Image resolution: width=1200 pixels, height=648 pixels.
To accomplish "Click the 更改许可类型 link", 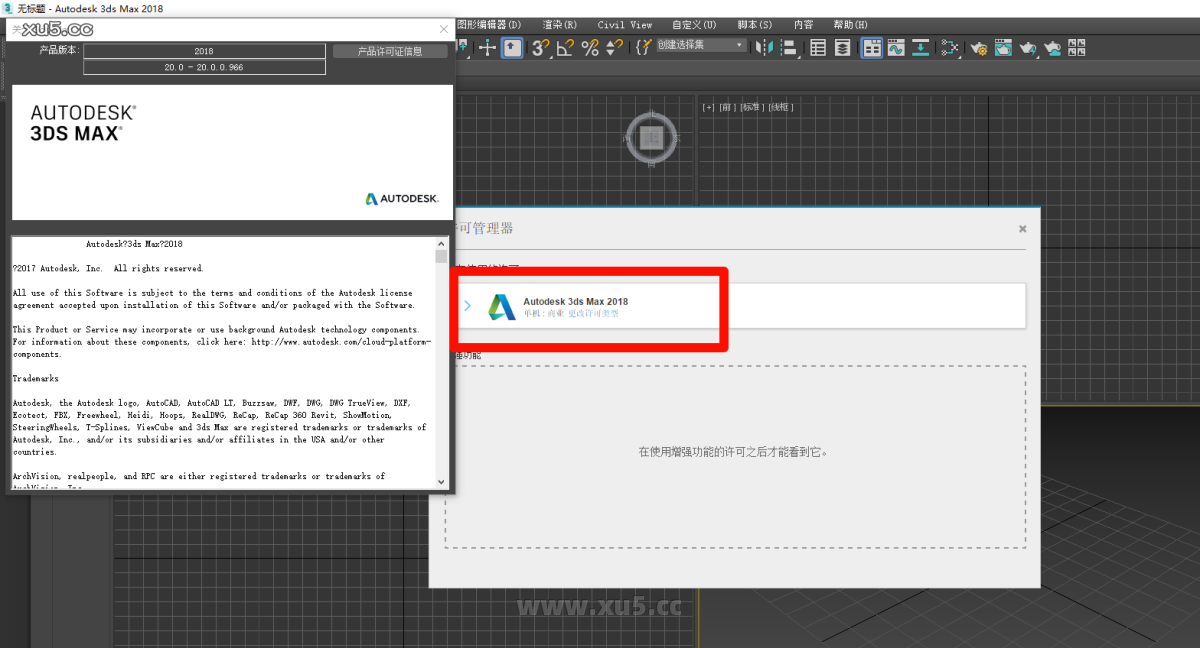I will point(594,313).
